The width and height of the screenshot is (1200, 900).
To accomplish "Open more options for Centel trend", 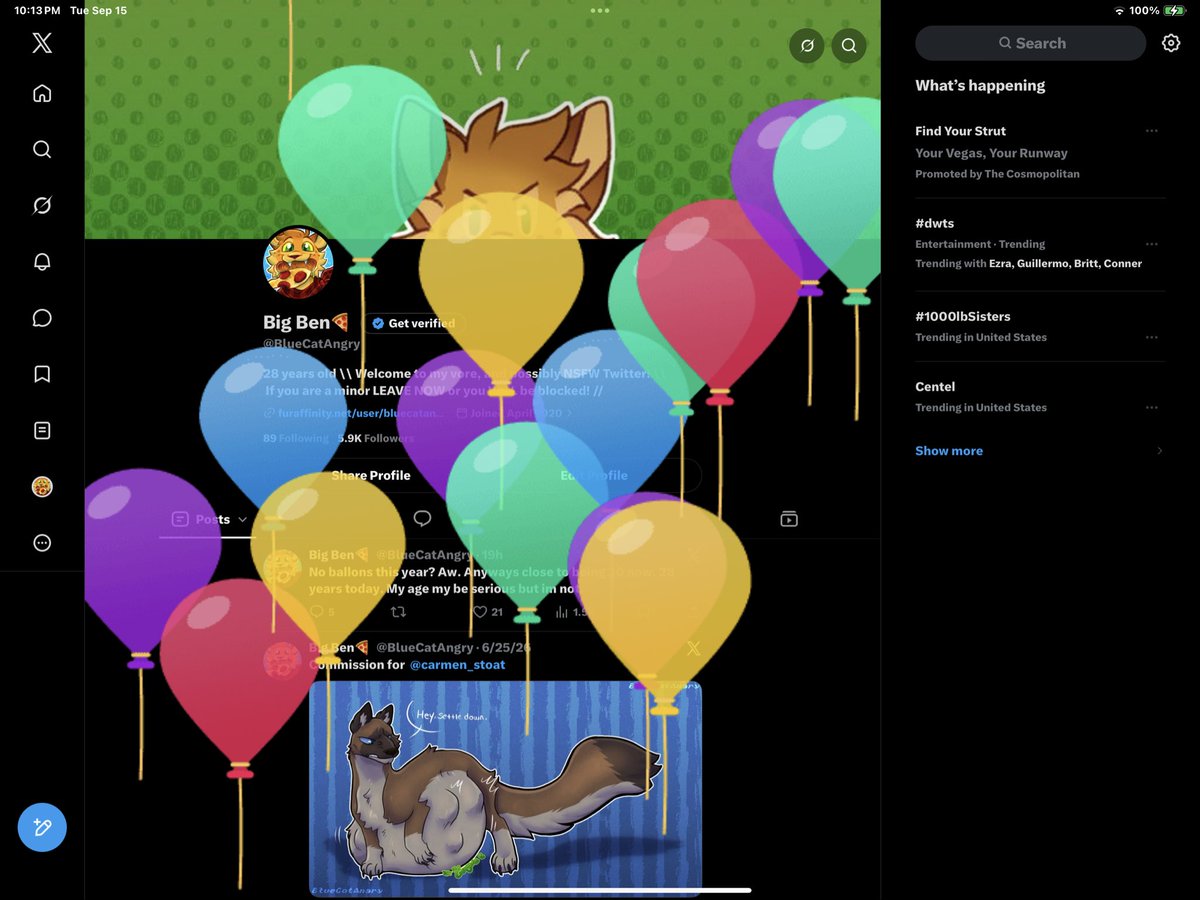I will coord(1152,407).
